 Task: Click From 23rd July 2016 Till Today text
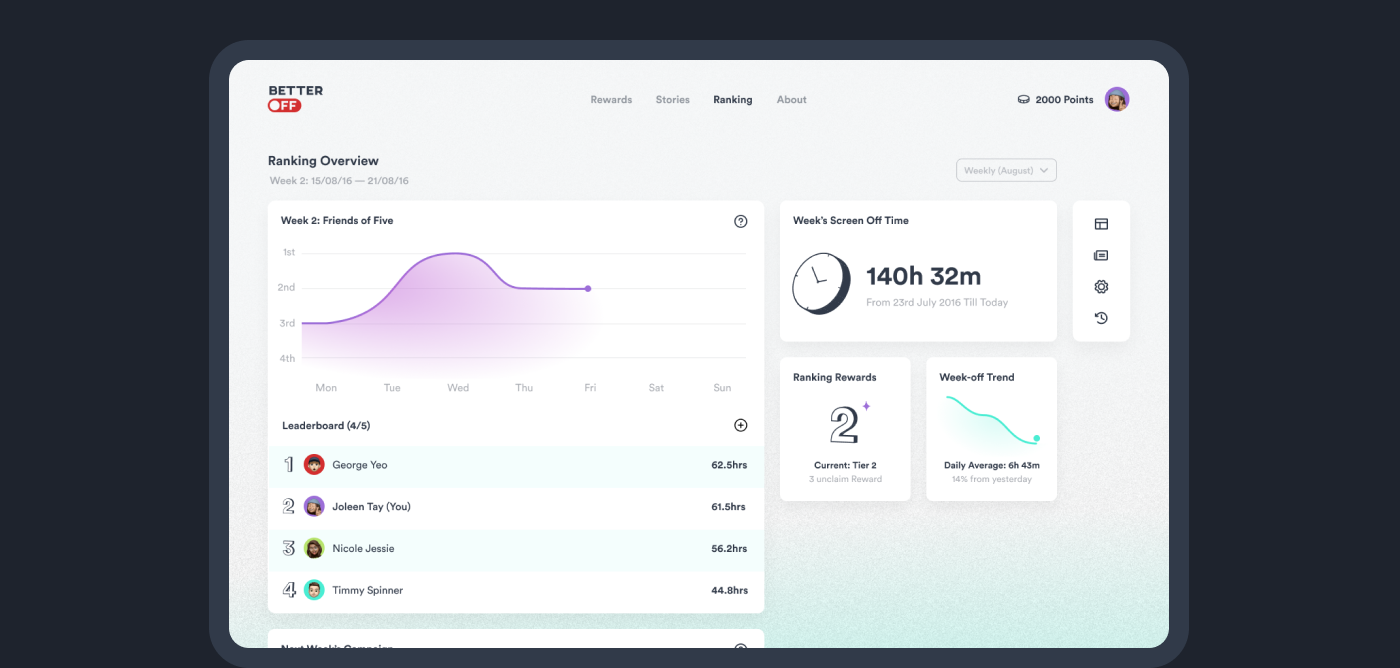[x=937, y=302]
